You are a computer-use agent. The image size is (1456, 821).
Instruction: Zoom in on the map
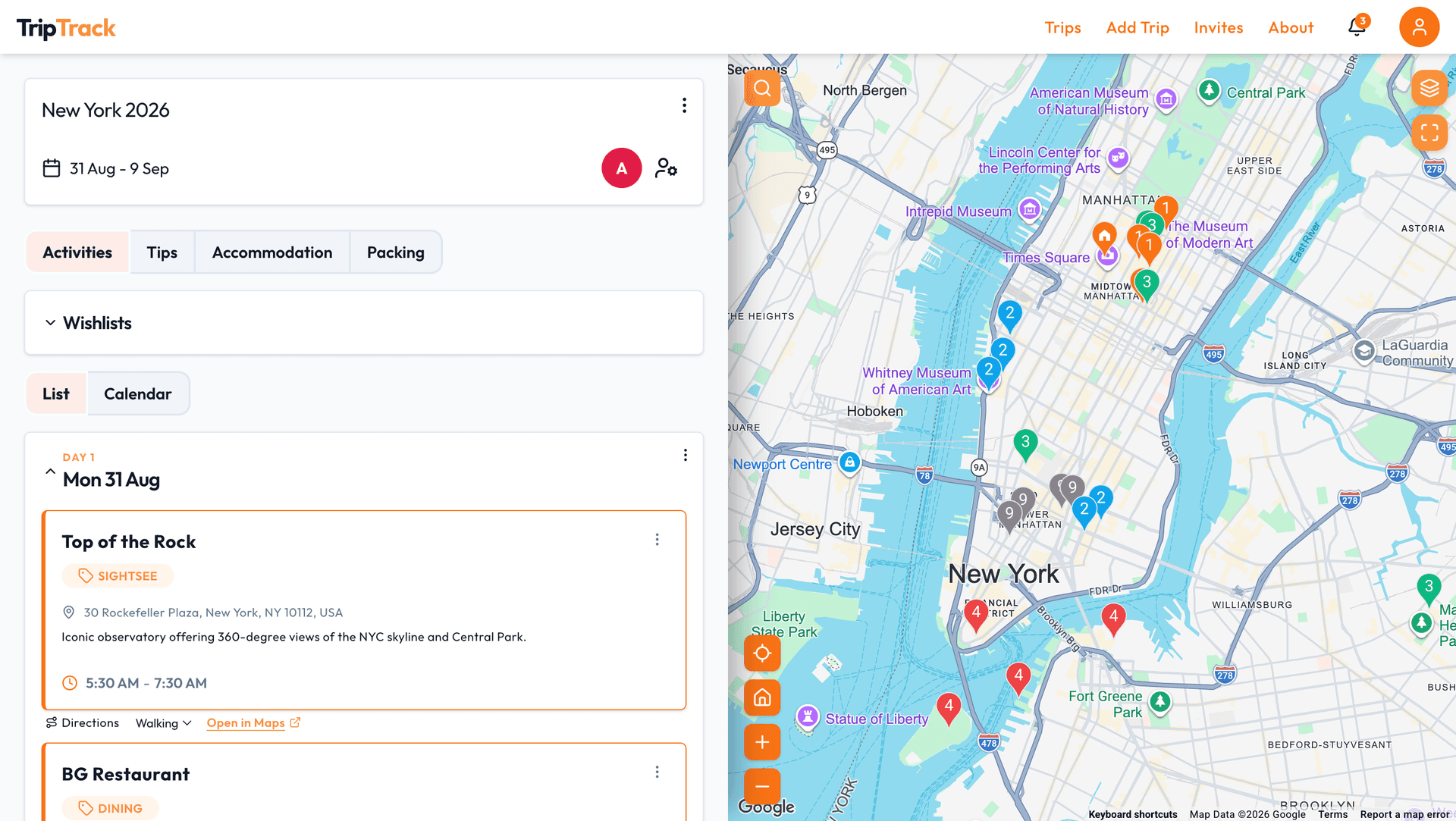tap(762, 742)
